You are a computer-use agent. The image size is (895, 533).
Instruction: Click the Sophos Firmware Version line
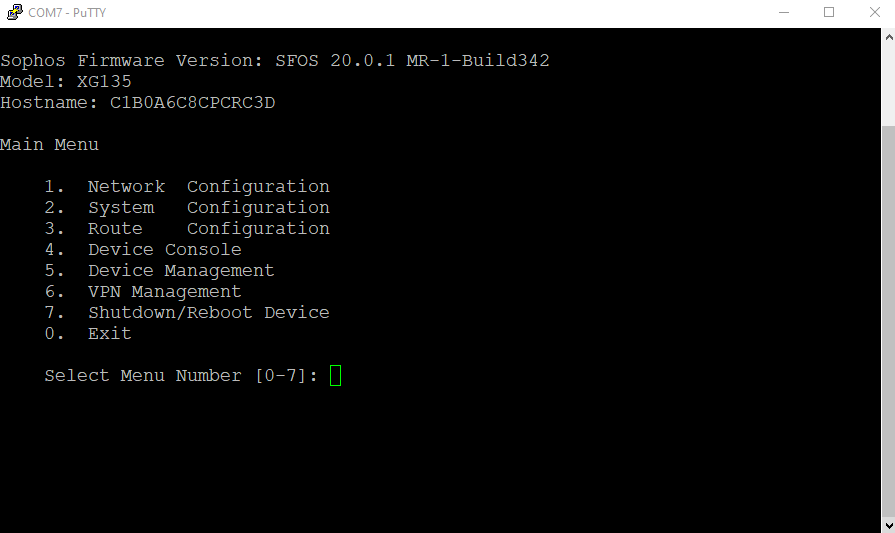(x=275, y=61)
